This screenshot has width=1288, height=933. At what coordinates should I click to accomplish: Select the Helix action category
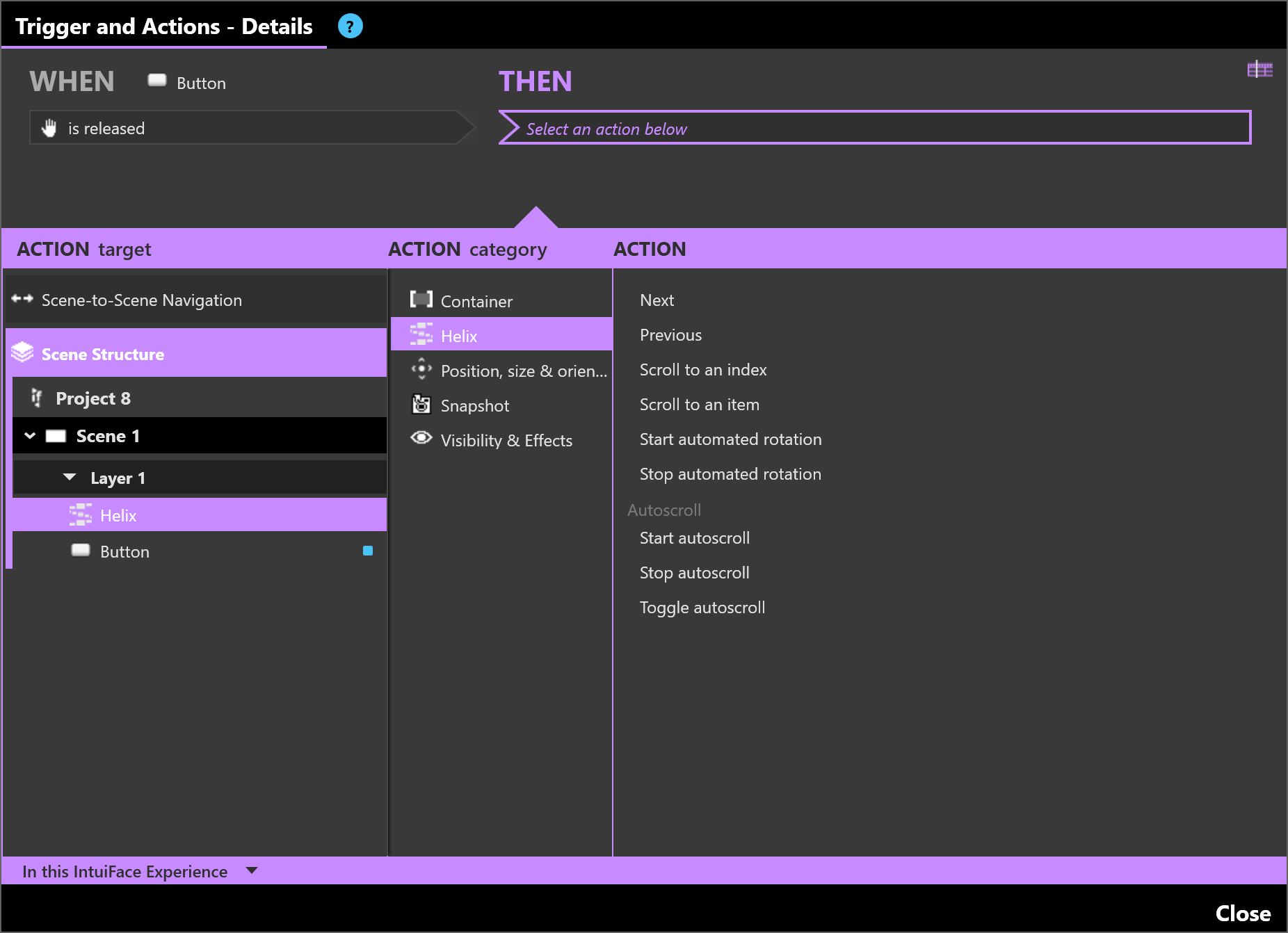click(459, 336)
